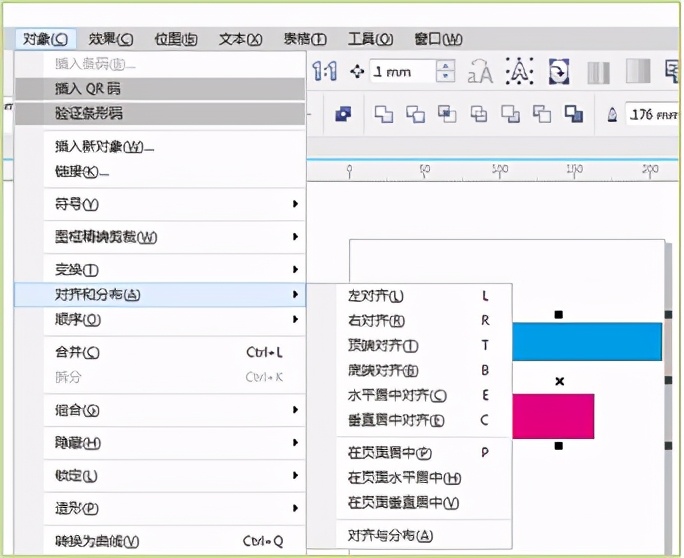Click the Front minus back icon
Screen dimensions: 684x558
pyautogui.click(x=510, y=114)
